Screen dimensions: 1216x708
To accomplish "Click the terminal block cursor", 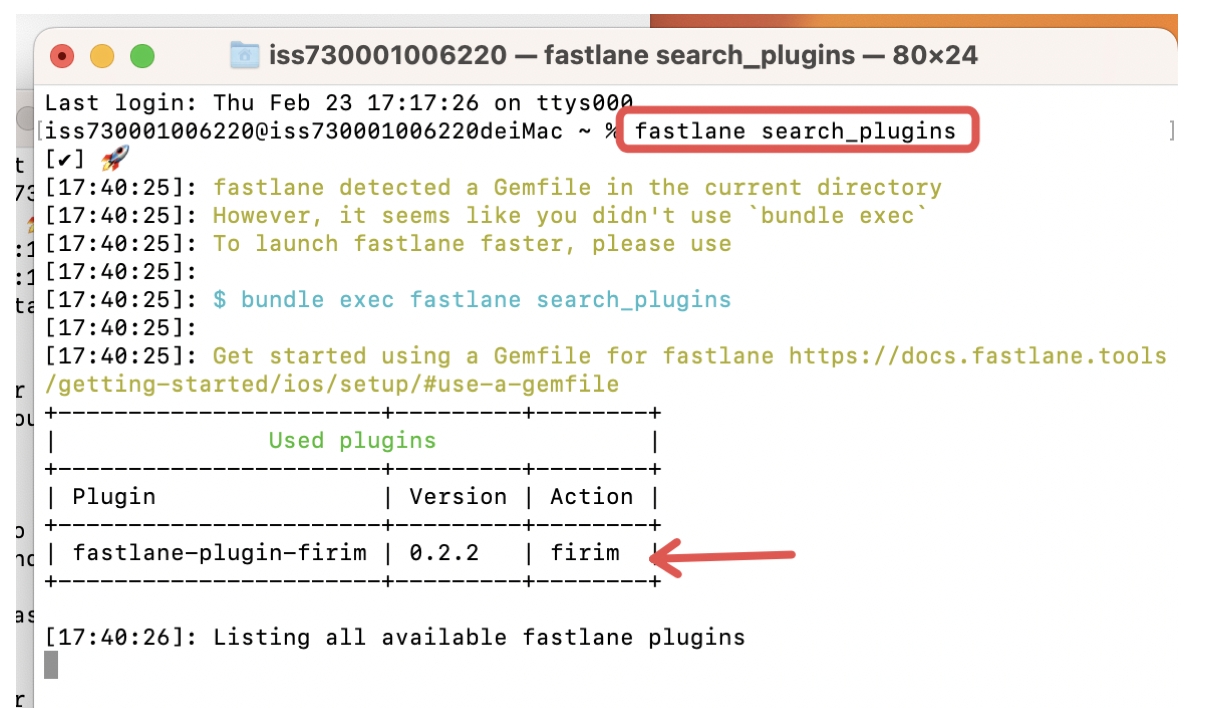I will point(51,665).
